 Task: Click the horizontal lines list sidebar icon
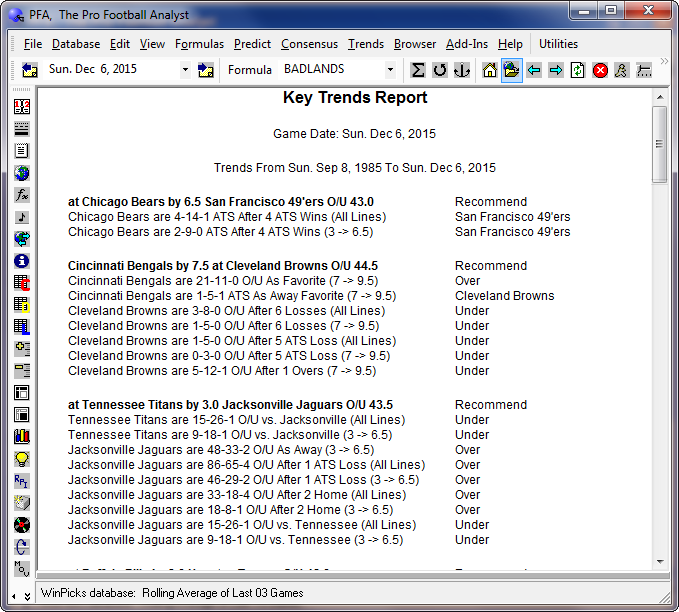tap(22, 129)
